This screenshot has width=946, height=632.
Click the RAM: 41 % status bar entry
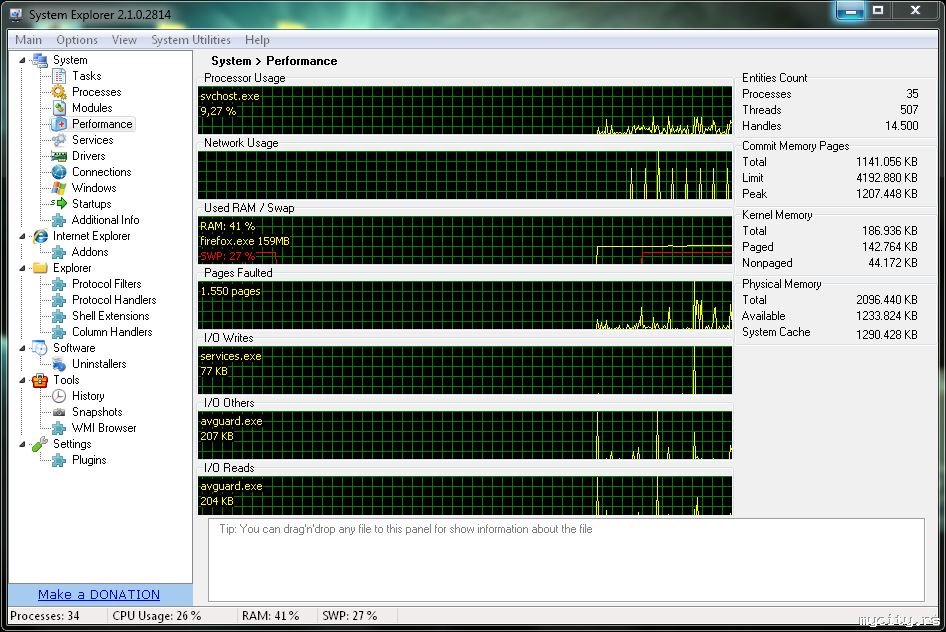(x=270, y=616)
